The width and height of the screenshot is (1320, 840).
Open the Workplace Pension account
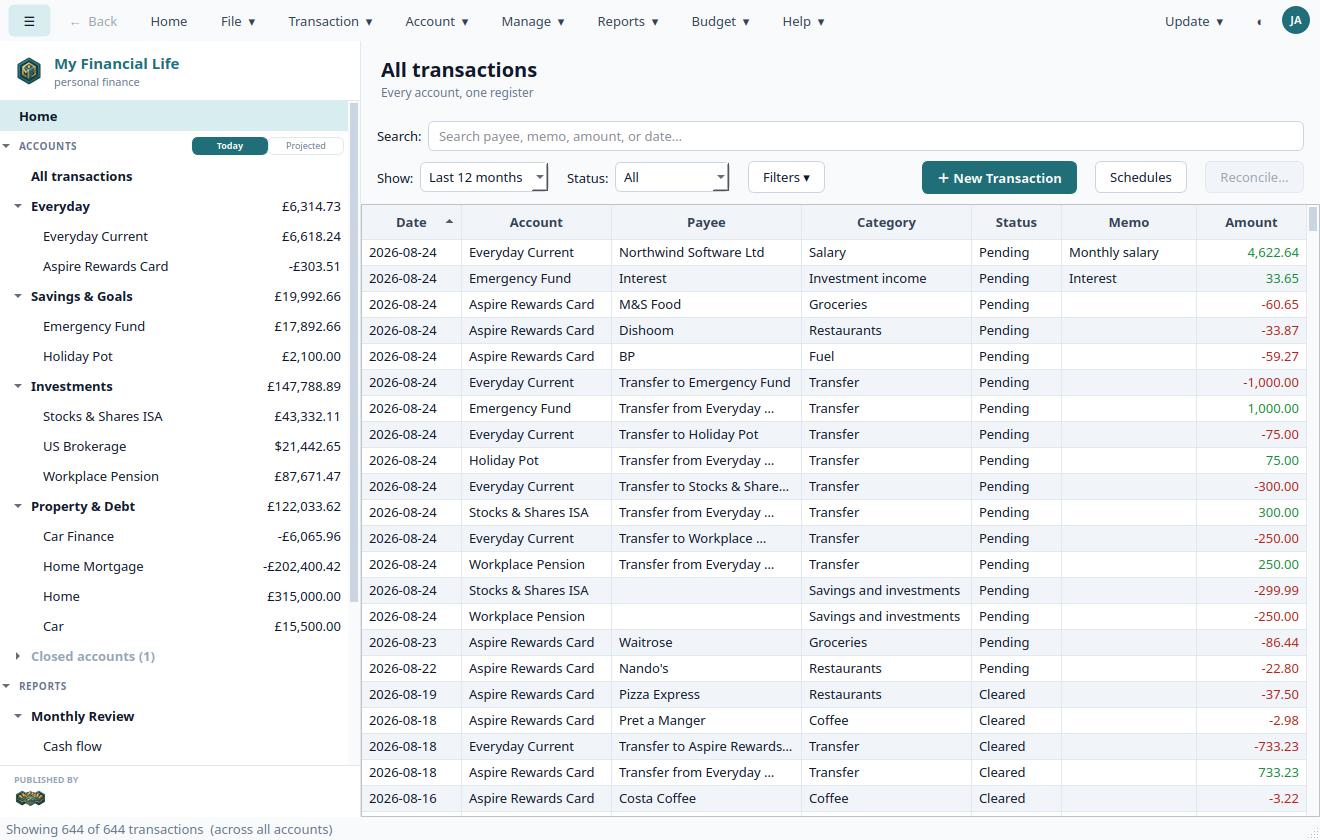(174, 476)
